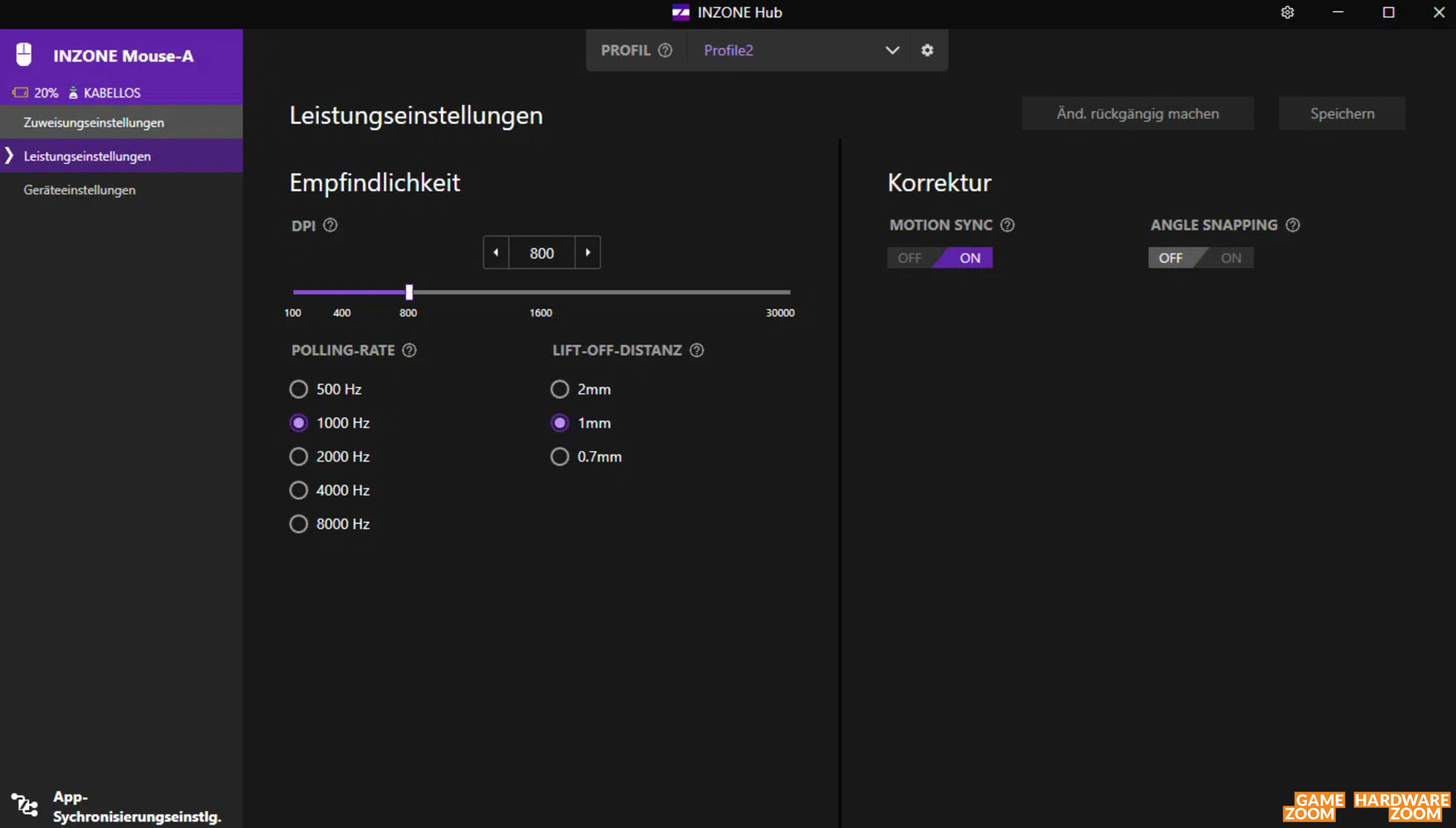Click the Korrektur section heading
This screenshot has height=828, width=1456.
tap(939, 183)
